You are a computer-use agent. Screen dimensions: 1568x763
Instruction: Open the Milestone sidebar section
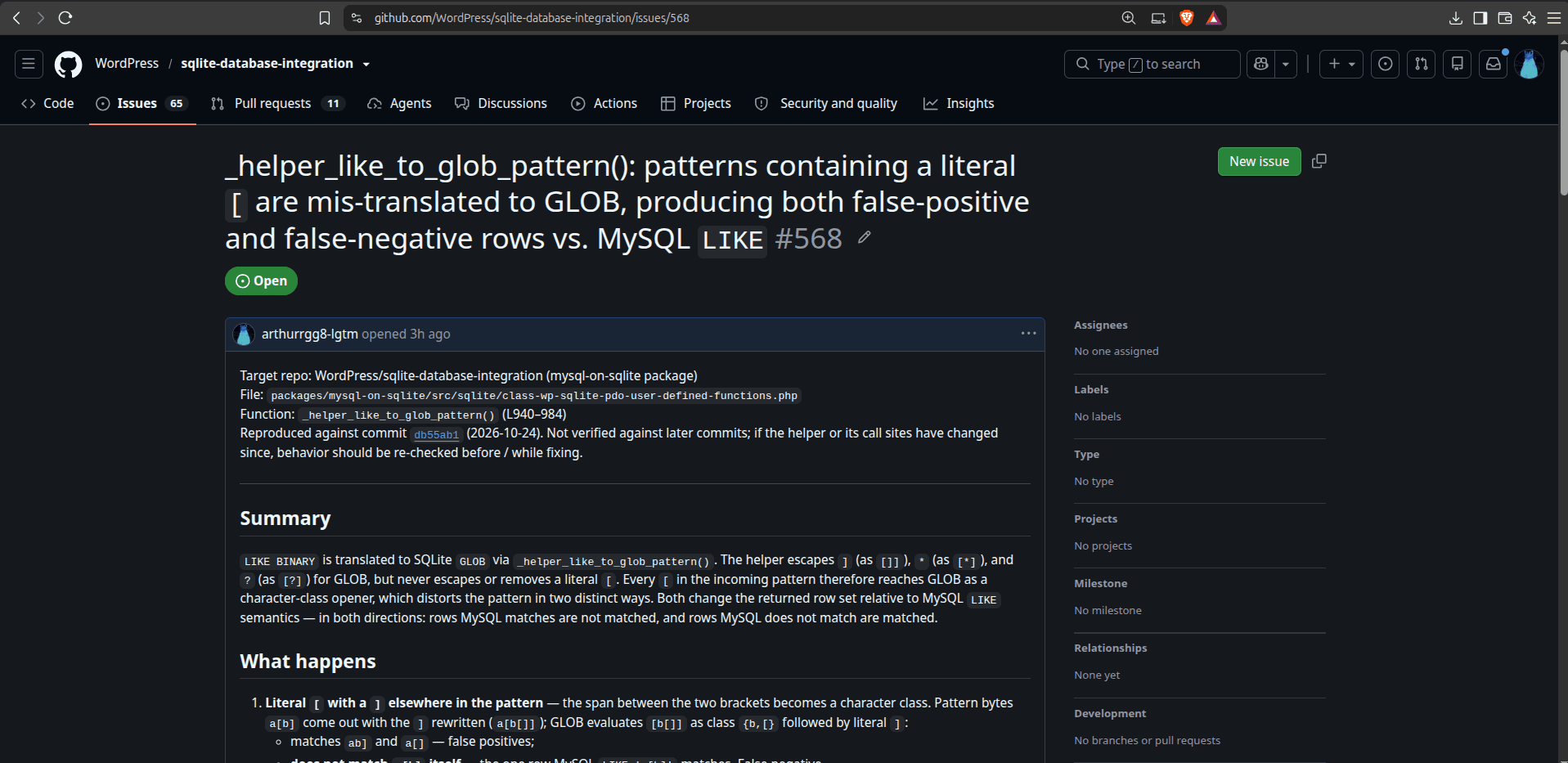point(1101,583)
